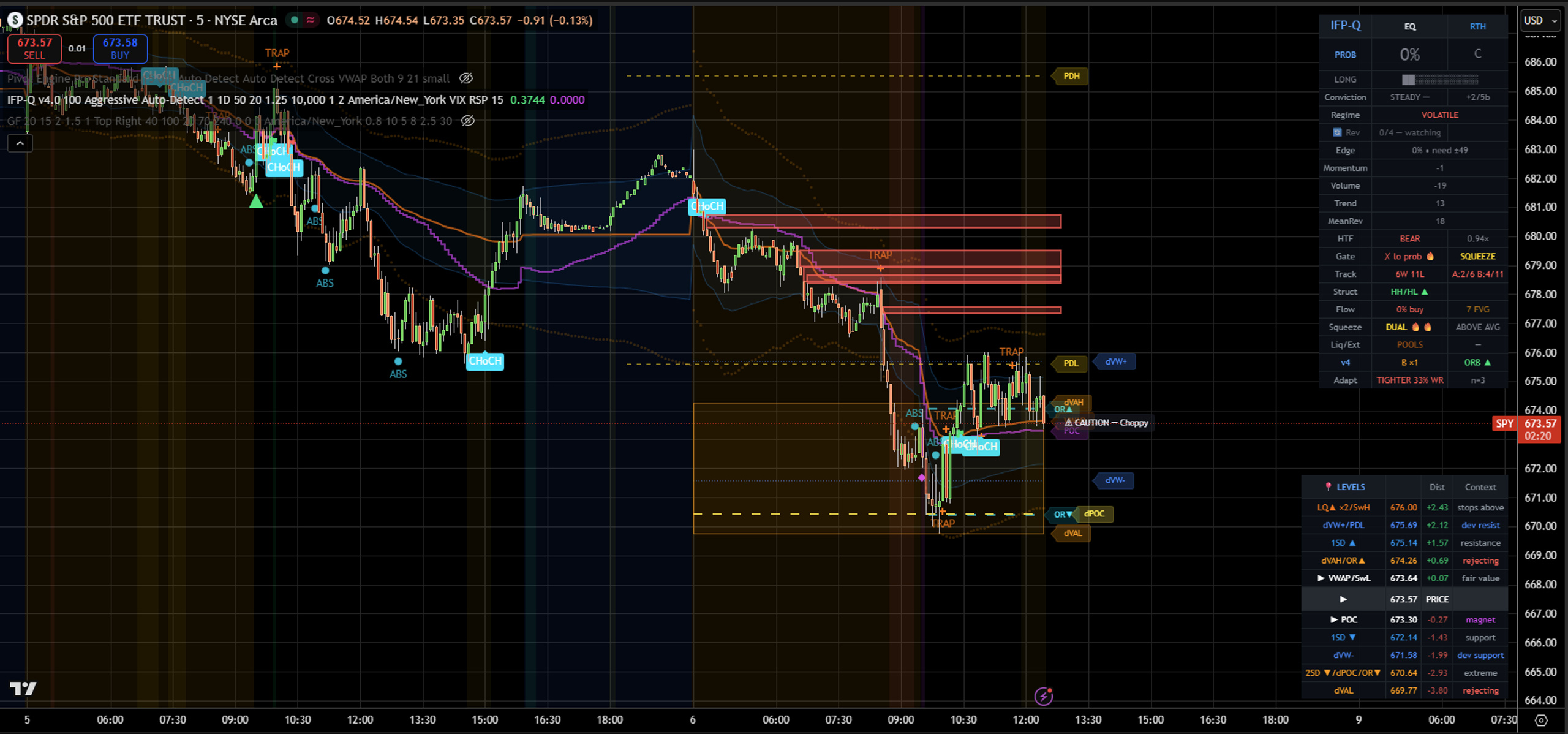Click the 673.30 POC level value
The height and width of the screenshot is (734, 1568).
click(x=1403, y=620)
